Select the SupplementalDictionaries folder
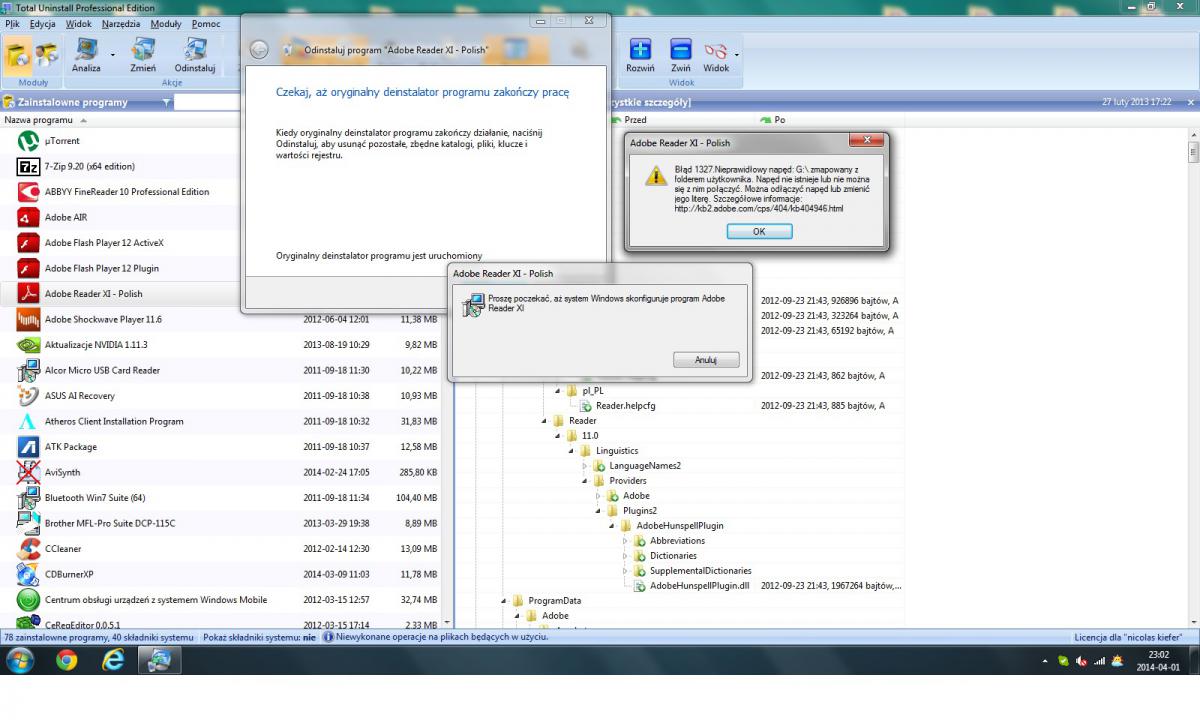The height and width of the screenshot is (720, 1200). tap(699, 571)
